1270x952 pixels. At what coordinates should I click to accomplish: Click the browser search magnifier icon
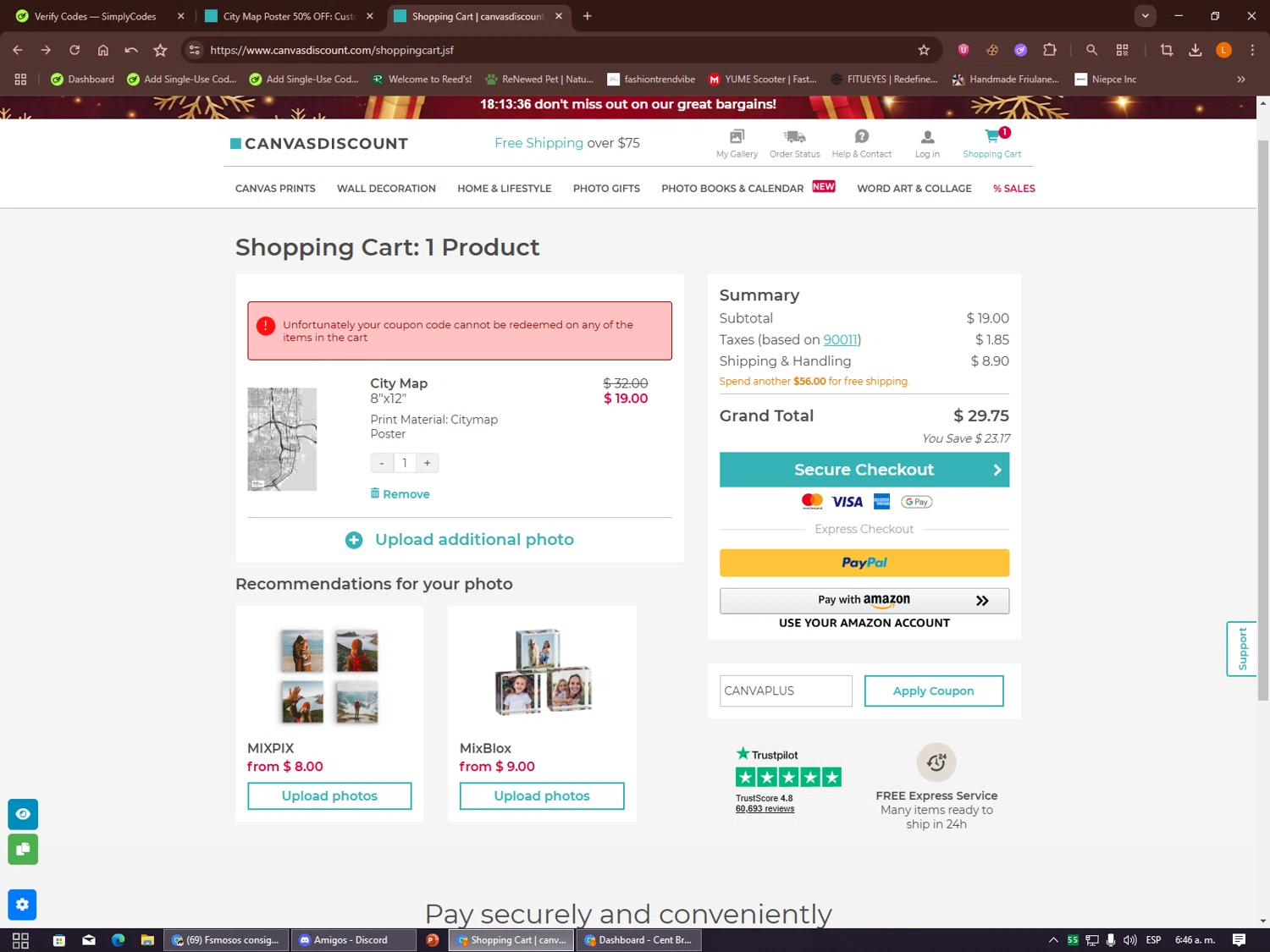click(1091, 50)
